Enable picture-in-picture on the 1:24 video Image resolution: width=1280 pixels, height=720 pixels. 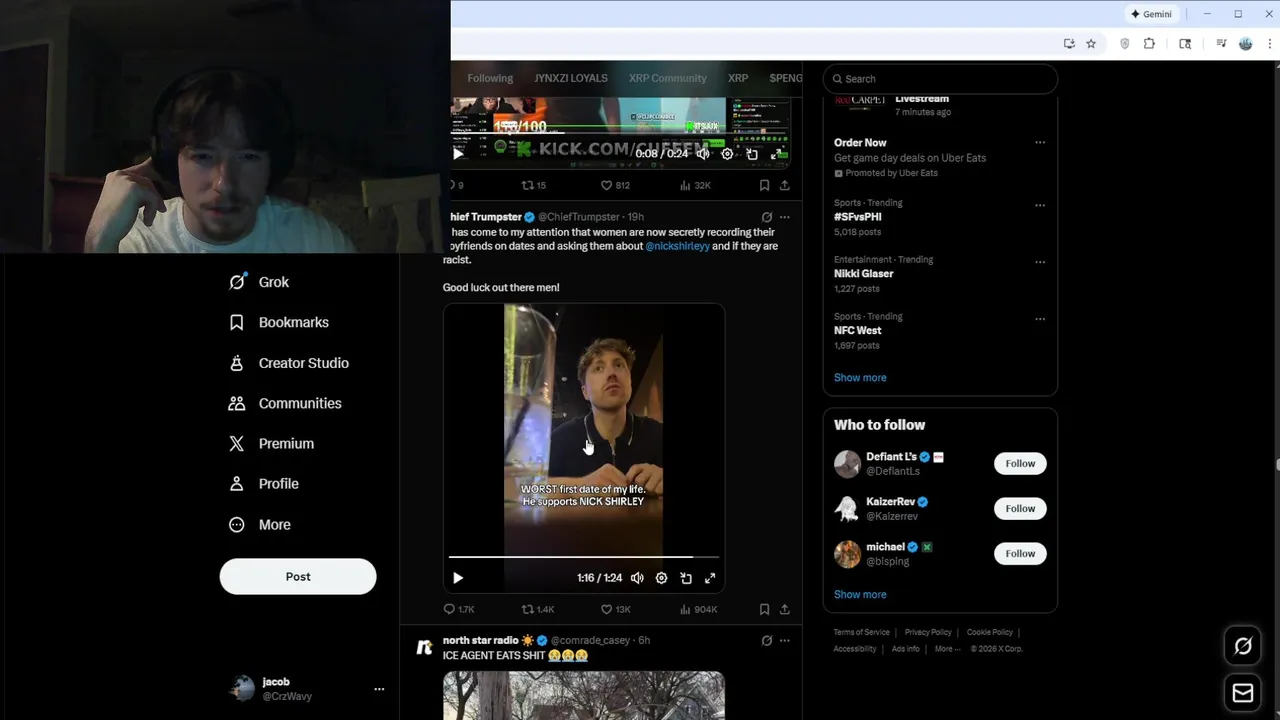[x=686, y=578]
